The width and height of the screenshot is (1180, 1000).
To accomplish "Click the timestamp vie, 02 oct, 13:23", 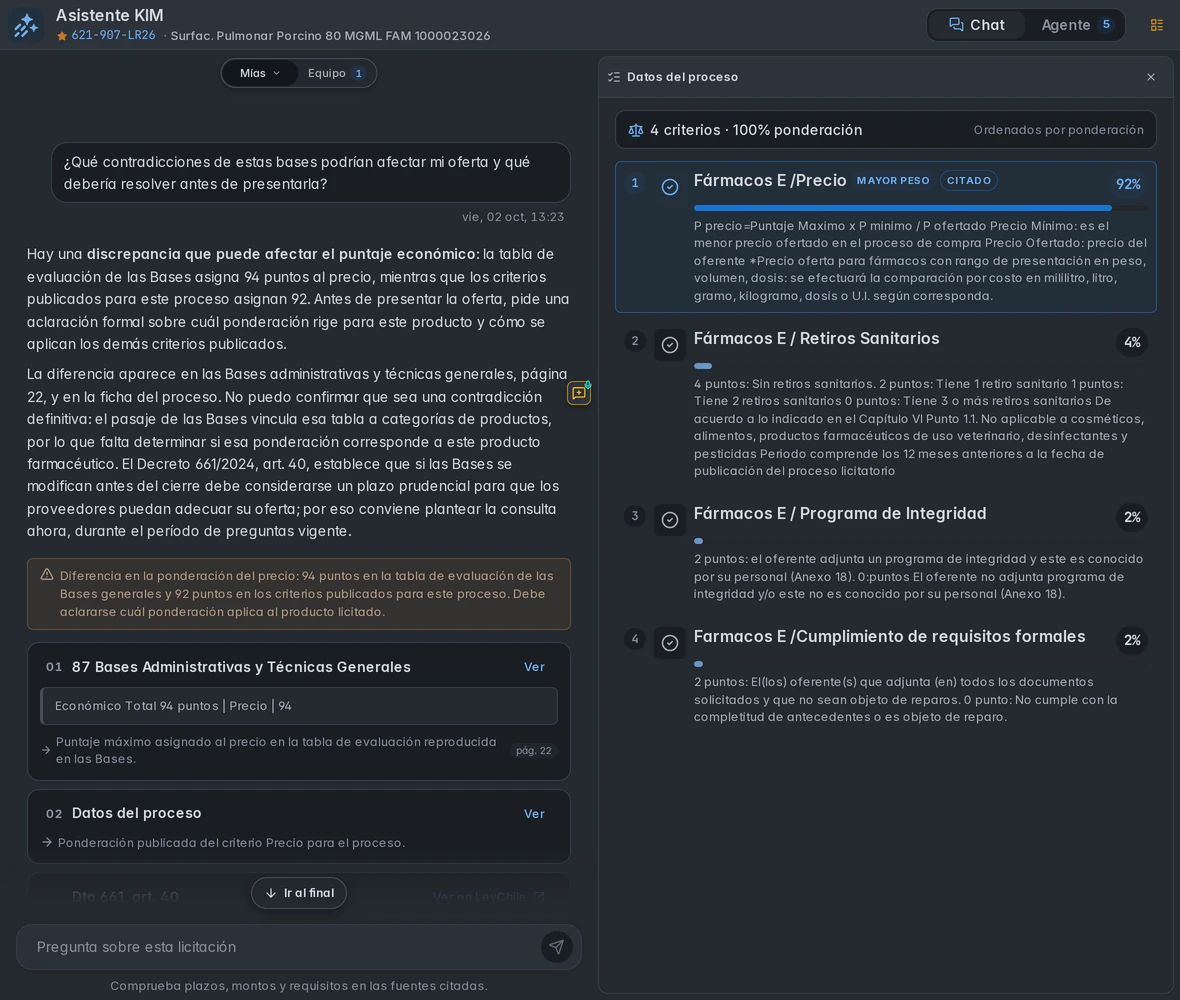I will [512, 217].
